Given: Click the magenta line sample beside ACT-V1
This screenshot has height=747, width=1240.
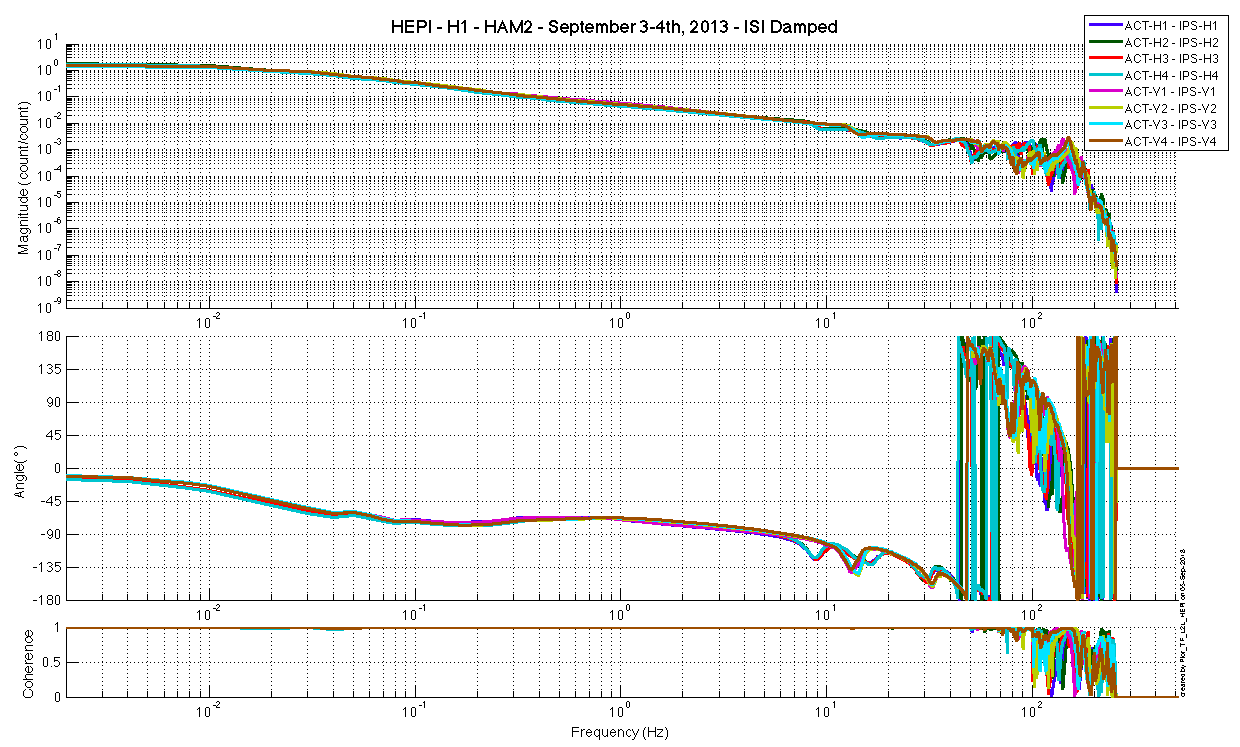Looking at the screenshot, I should 1104,92.
